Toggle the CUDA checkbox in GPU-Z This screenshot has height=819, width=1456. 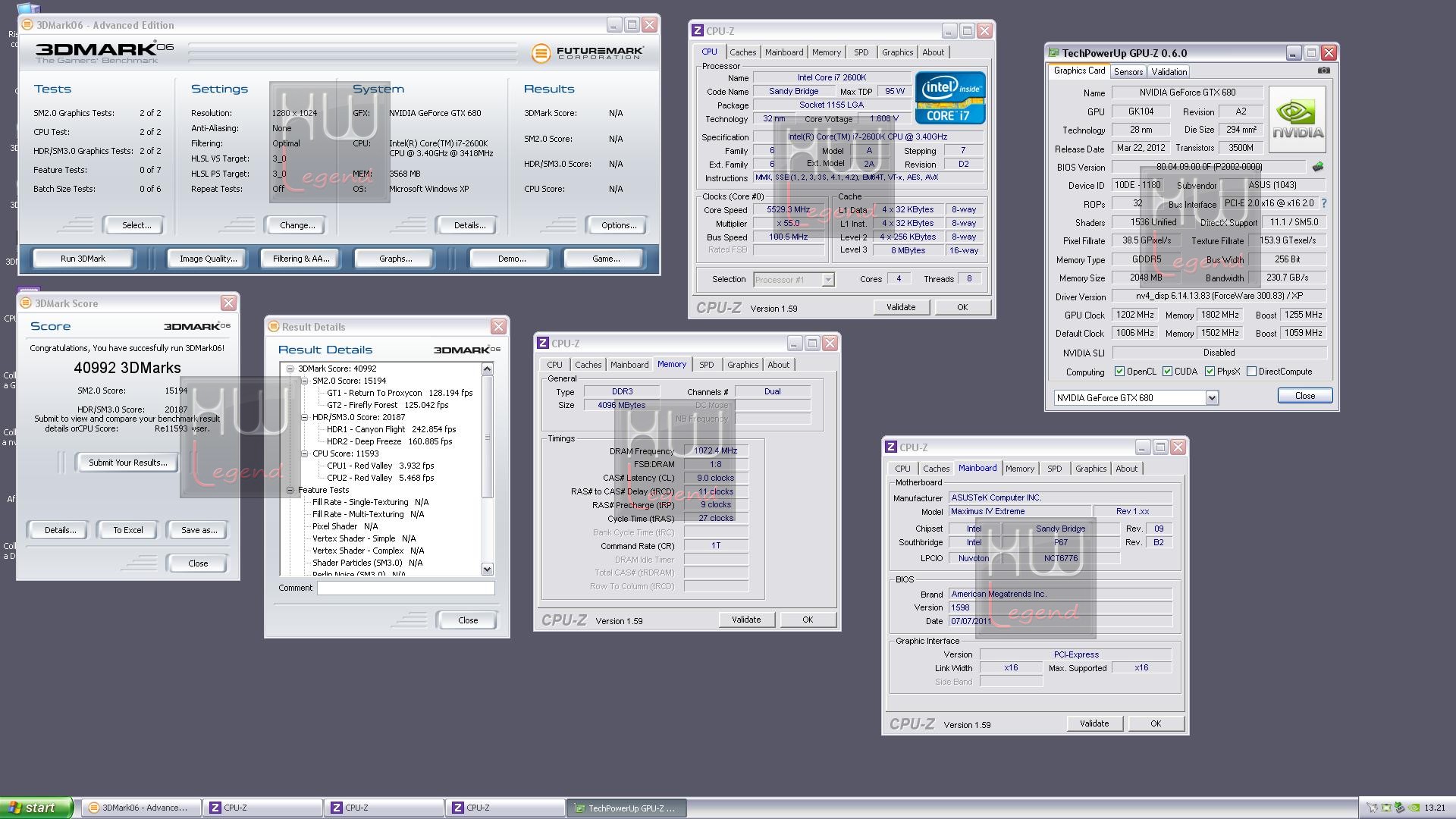[x=1167, y=372]
